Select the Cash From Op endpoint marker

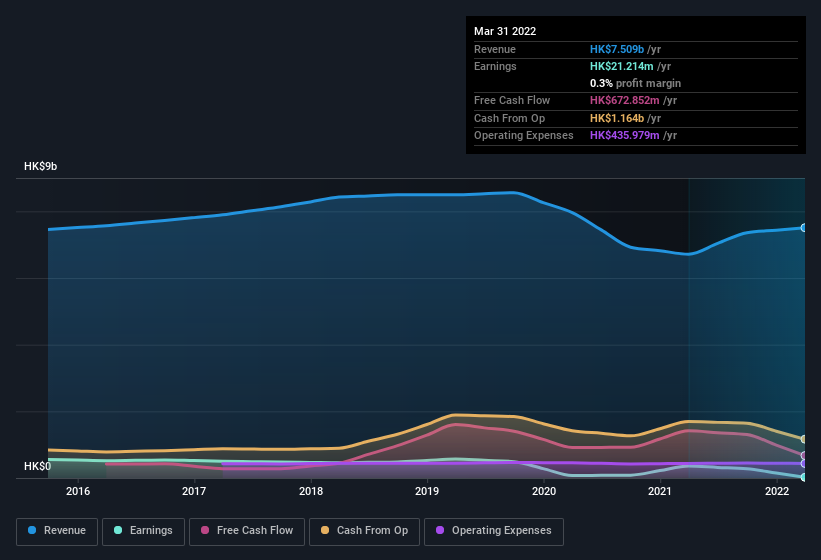pyautogui.click(x=804, y=439)
